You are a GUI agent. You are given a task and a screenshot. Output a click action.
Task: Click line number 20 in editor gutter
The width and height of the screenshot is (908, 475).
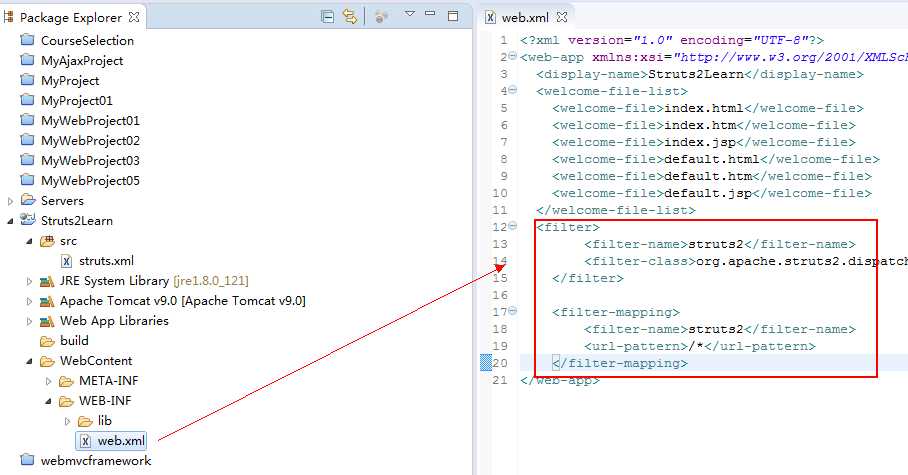coord(500,363)
